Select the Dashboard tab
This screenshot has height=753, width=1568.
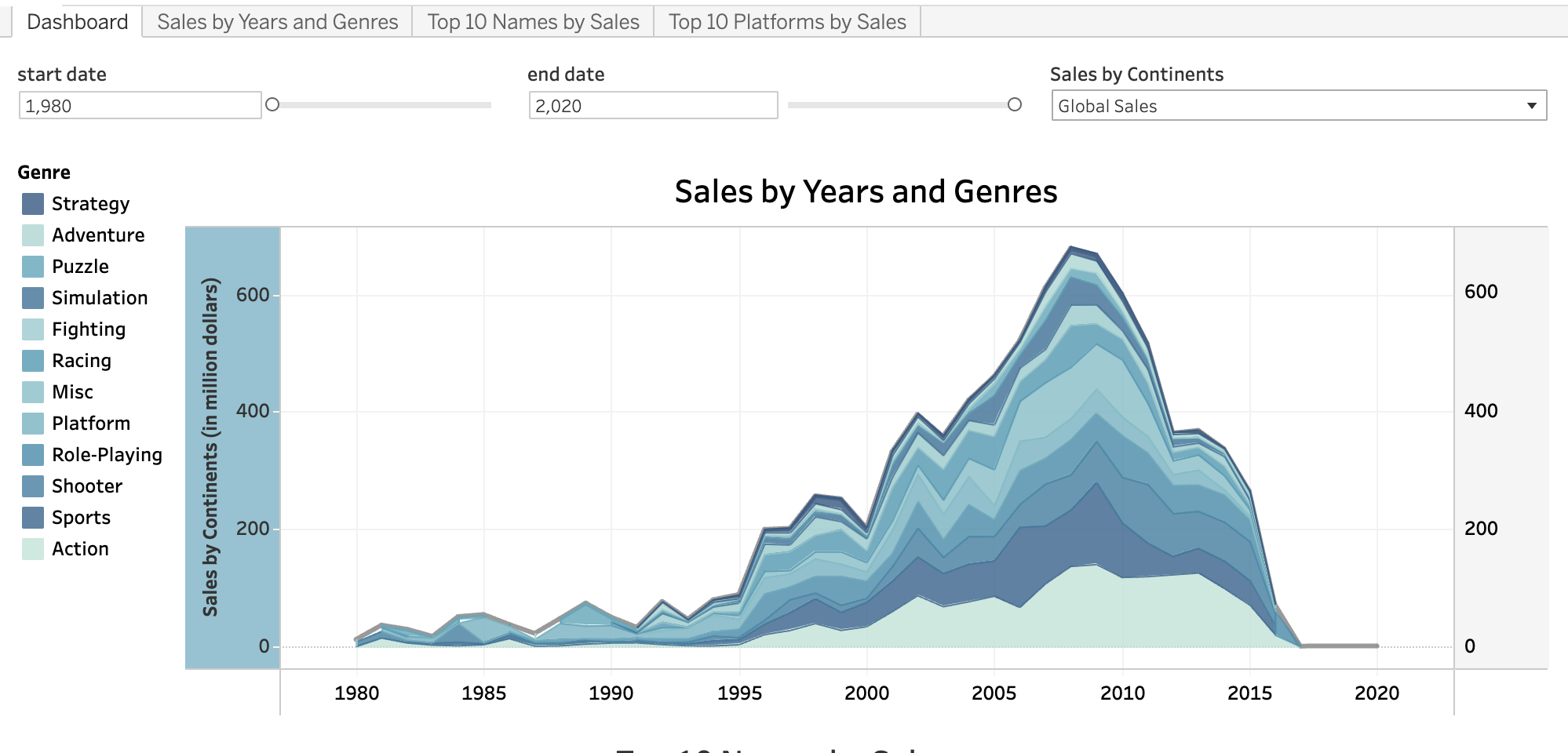[x=77, y=22]
